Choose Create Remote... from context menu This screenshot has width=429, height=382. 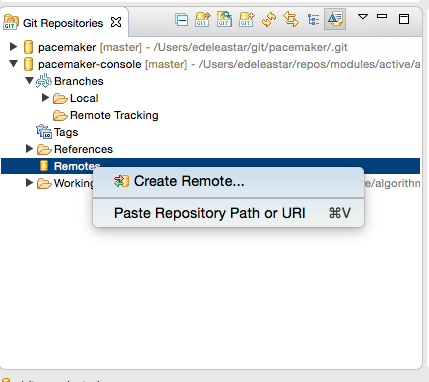coord(228,182)
